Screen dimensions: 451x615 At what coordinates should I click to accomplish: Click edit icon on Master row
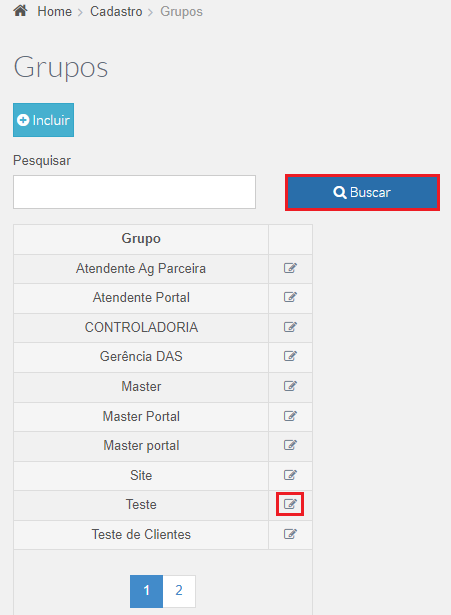(x=290, y=386)
